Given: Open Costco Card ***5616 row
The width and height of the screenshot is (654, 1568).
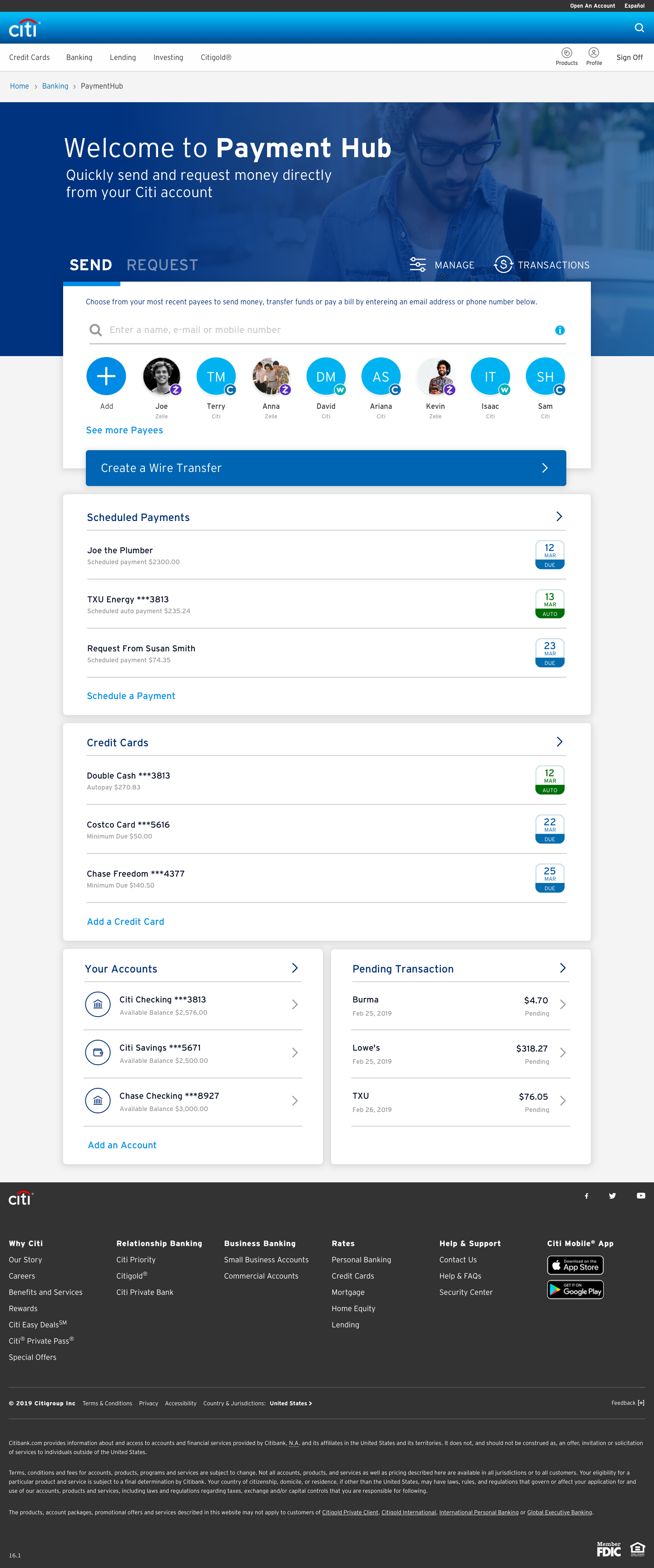Looking at the screenshot, I should click(326, 829).
